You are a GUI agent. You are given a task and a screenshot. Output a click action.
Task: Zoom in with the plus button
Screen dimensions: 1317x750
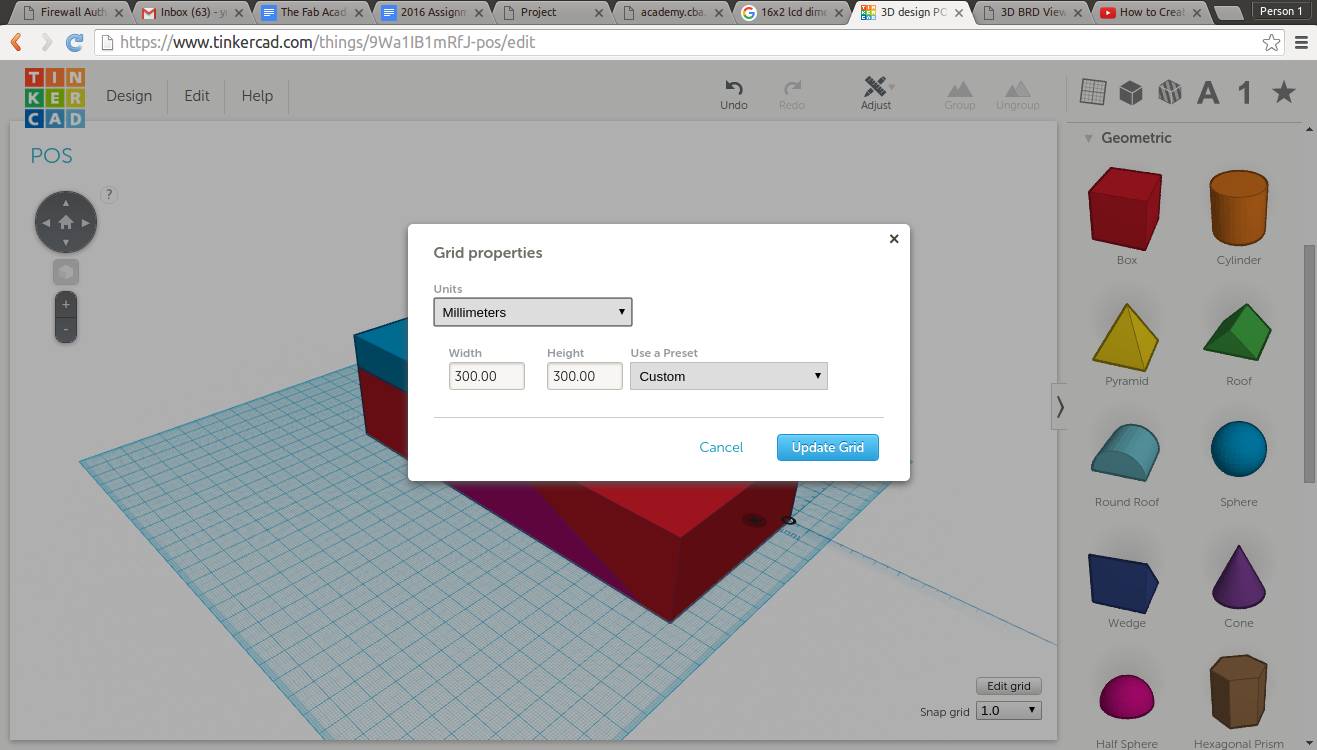click(x=66, y=304)
